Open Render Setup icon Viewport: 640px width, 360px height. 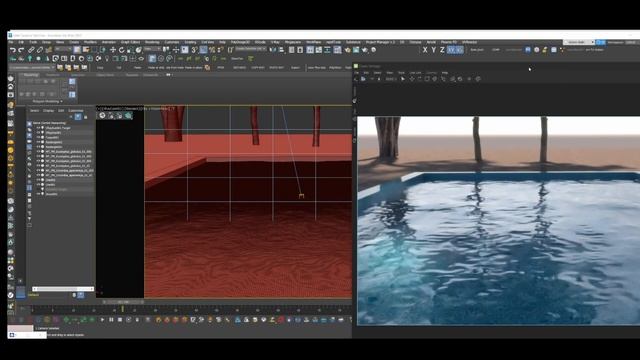(347, 50)
